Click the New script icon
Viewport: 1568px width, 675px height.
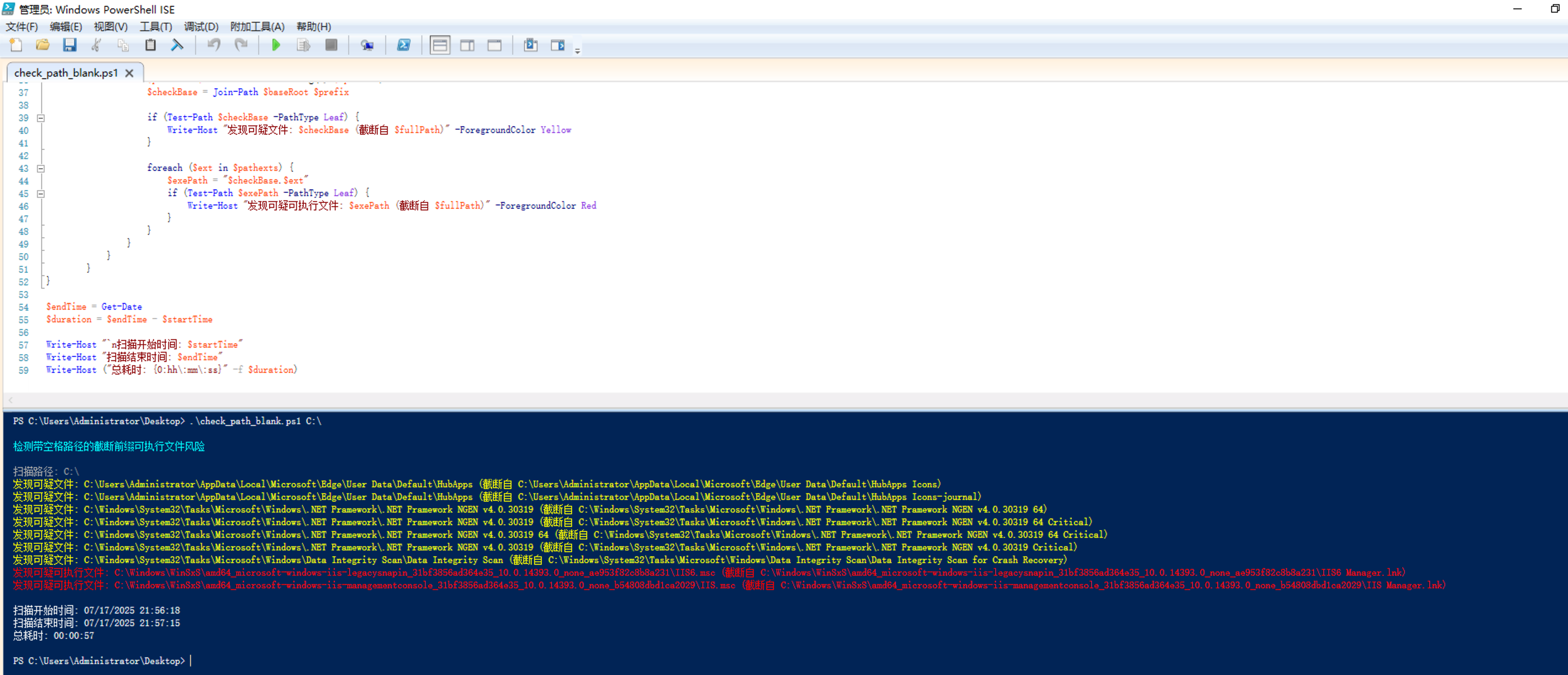coord(16,45)
